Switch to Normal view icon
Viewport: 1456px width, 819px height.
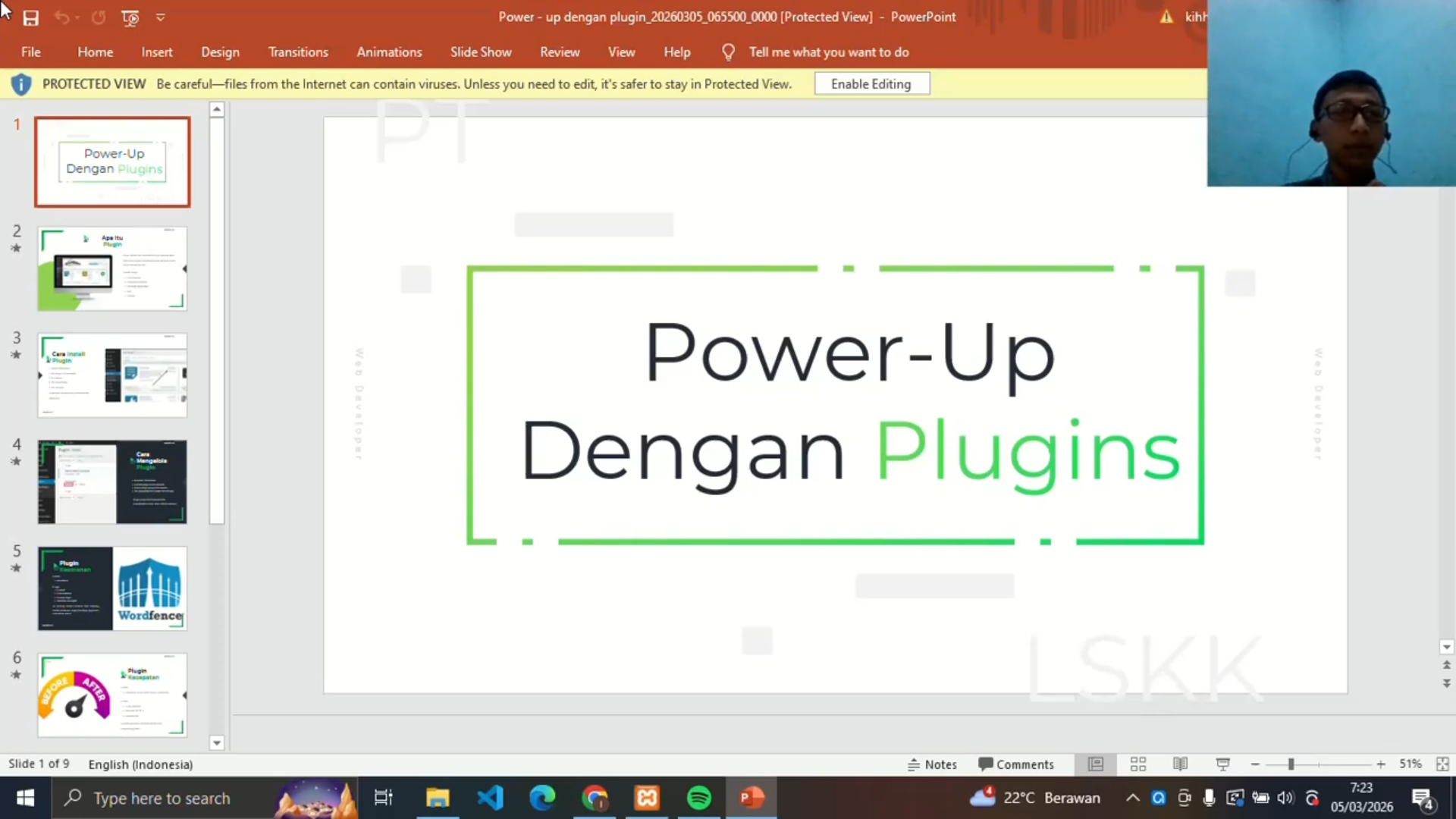[1095, 764]
